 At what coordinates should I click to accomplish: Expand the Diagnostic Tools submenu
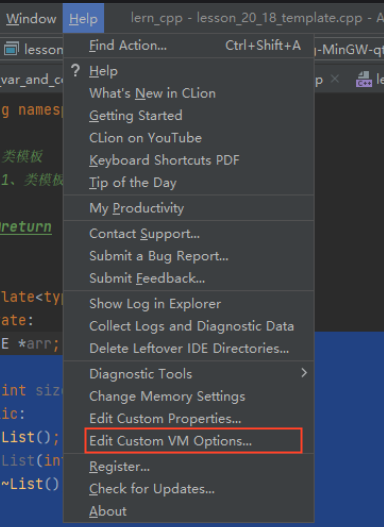click(x=188, y=374)
